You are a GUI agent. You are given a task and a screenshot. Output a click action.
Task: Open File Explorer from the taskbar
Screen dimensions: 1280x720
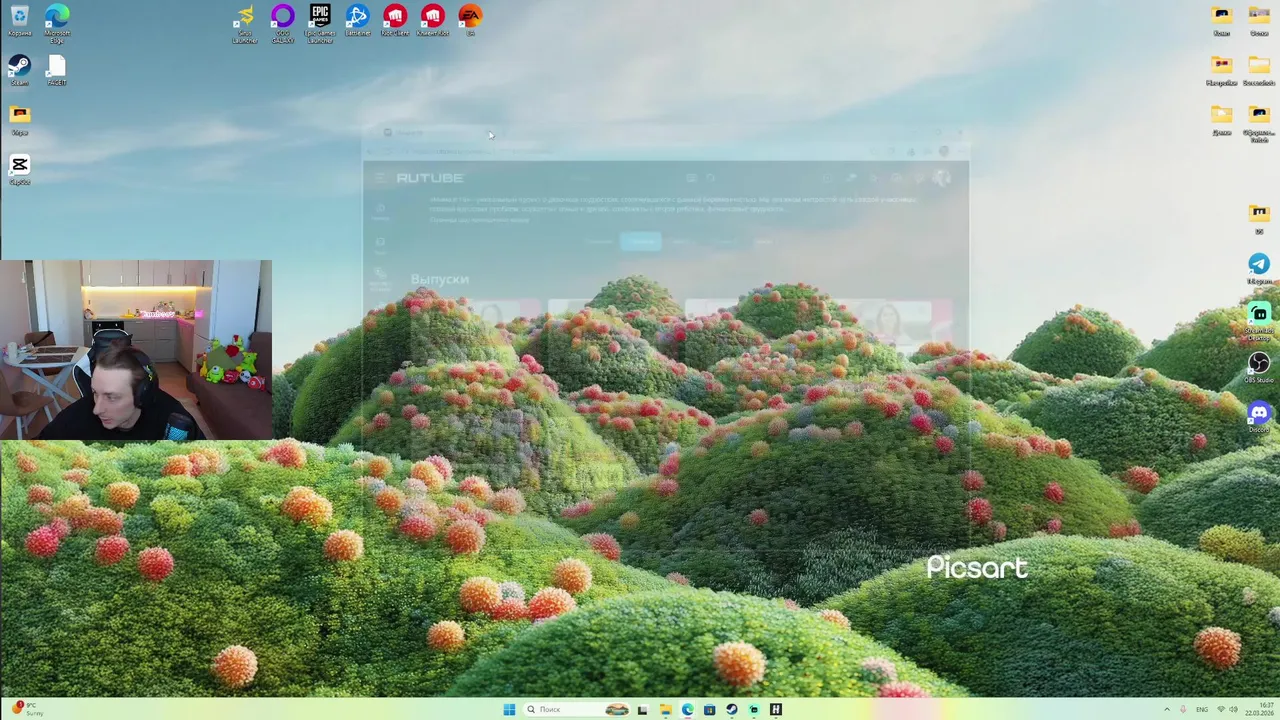point(665,709)
